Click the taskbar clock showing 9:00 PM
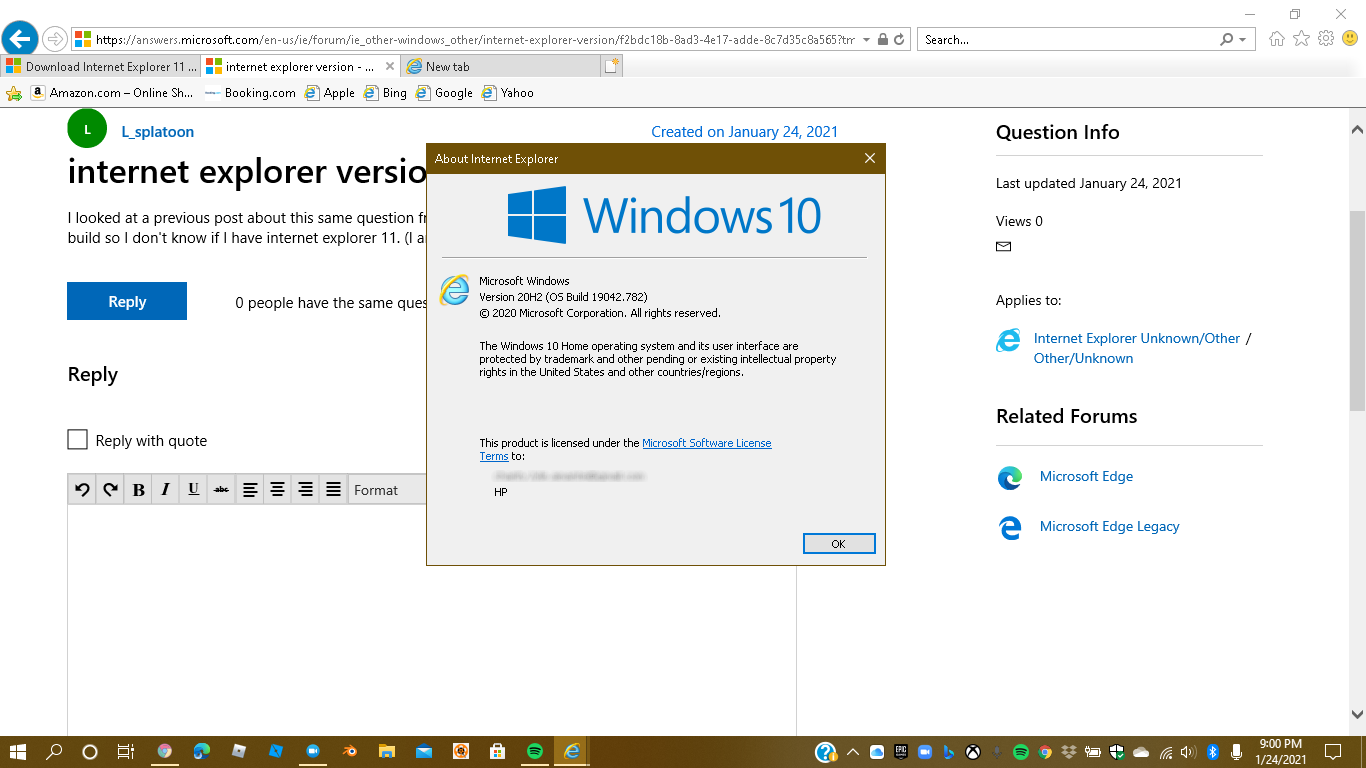Image resolution: width=1366 pixels, height=768 pixels. [x=1280, y=752]
